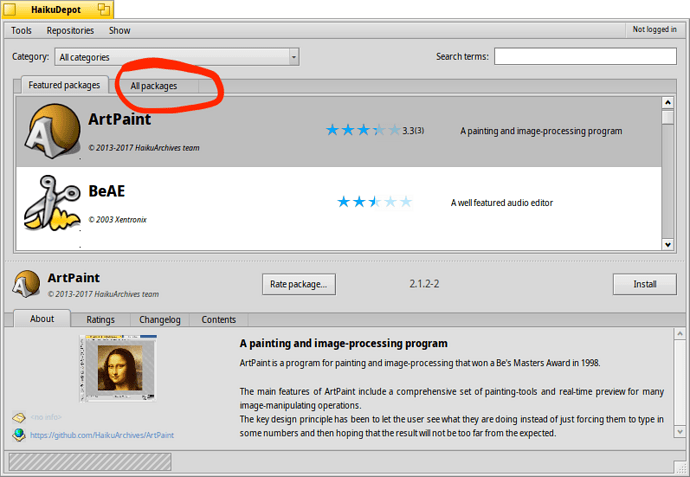The image size is (690, 477).
Task: Click the package list scrollbar thumb
Action: tap(668, 117)
